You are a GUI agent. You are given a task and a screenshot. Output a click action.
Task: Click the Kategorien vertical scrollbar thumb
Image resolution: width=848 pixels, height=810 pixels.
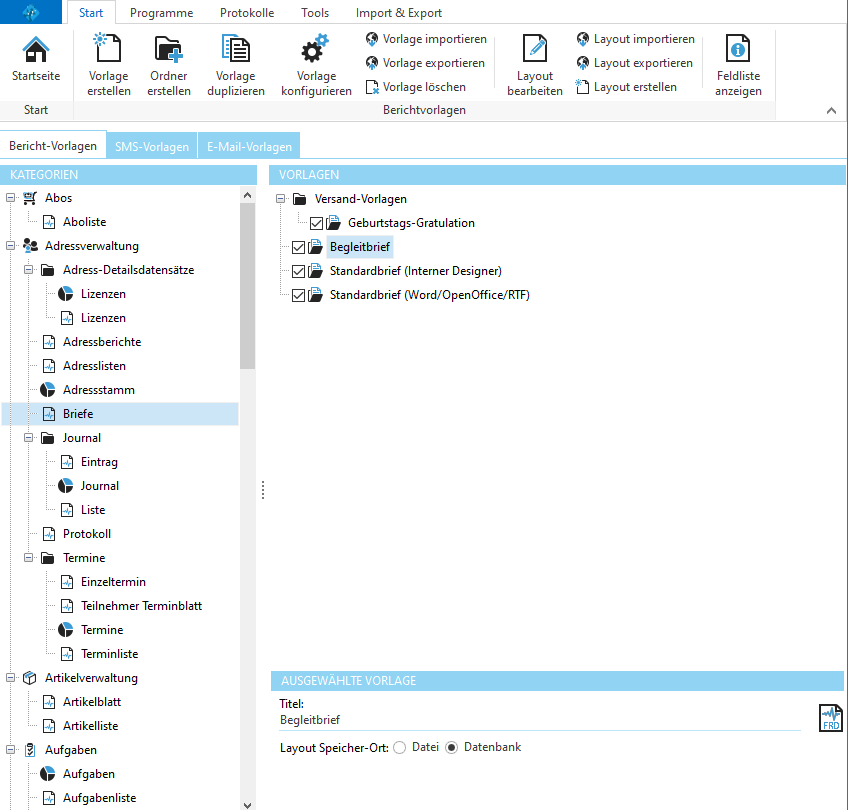click(248, 290)
